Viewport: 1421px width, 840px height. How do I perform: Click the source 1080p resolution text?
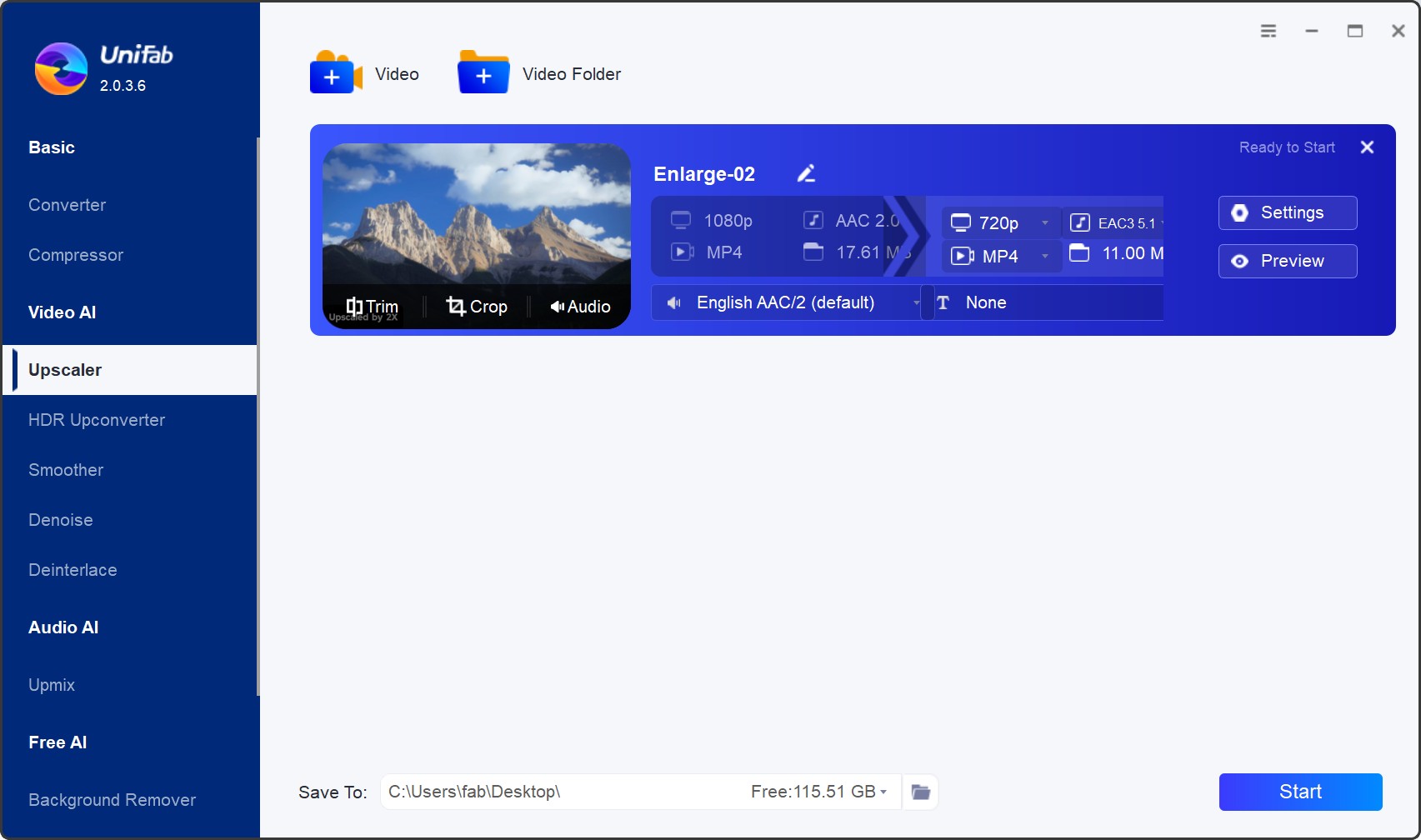tap(728, 221)
